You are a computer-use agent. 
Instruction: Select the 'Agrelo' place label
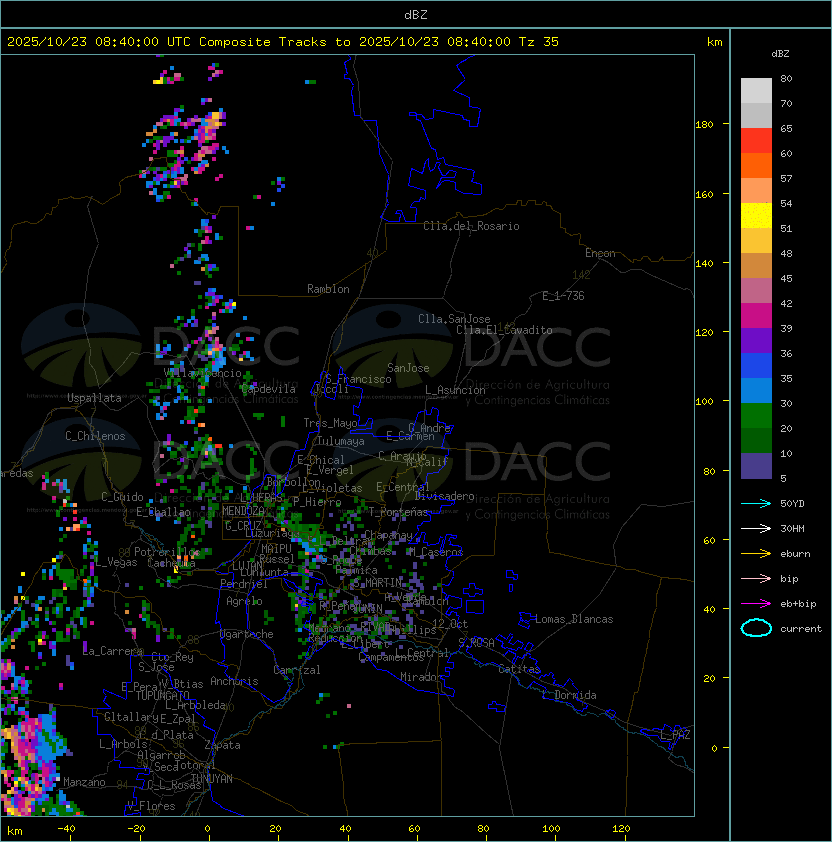pos(244,601)
